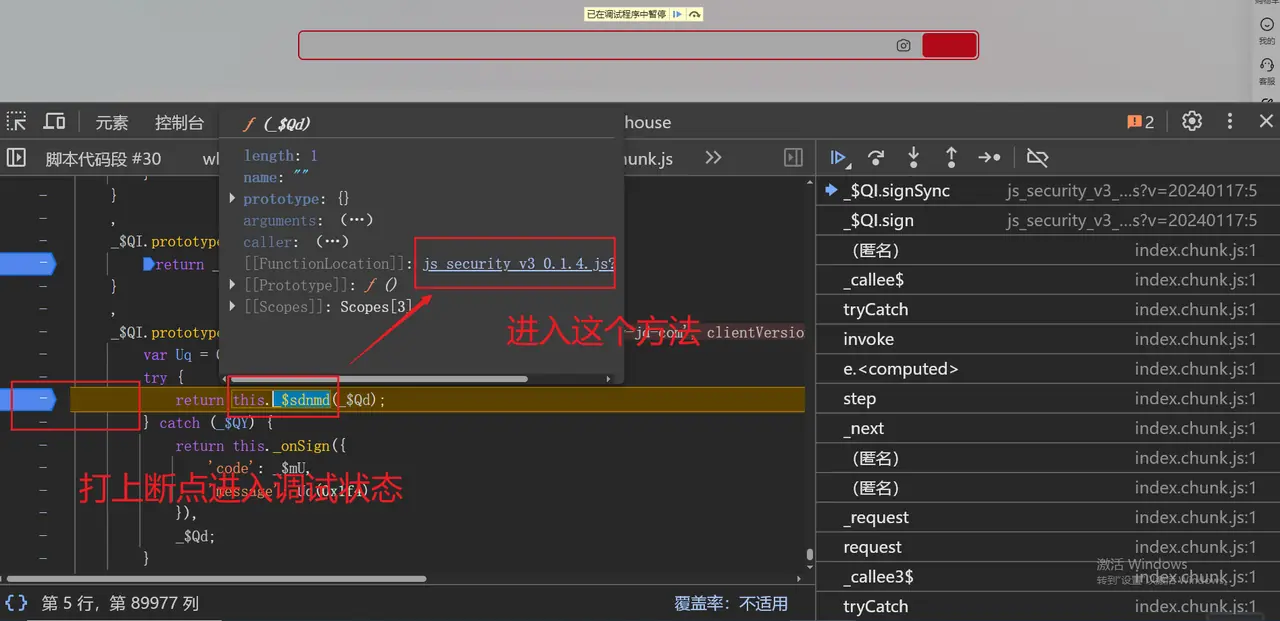Toggle deactivate breakpoints icon
Image resolution: width=1280 pixels, height=621 pixels.
click(x=1037, y=158)
